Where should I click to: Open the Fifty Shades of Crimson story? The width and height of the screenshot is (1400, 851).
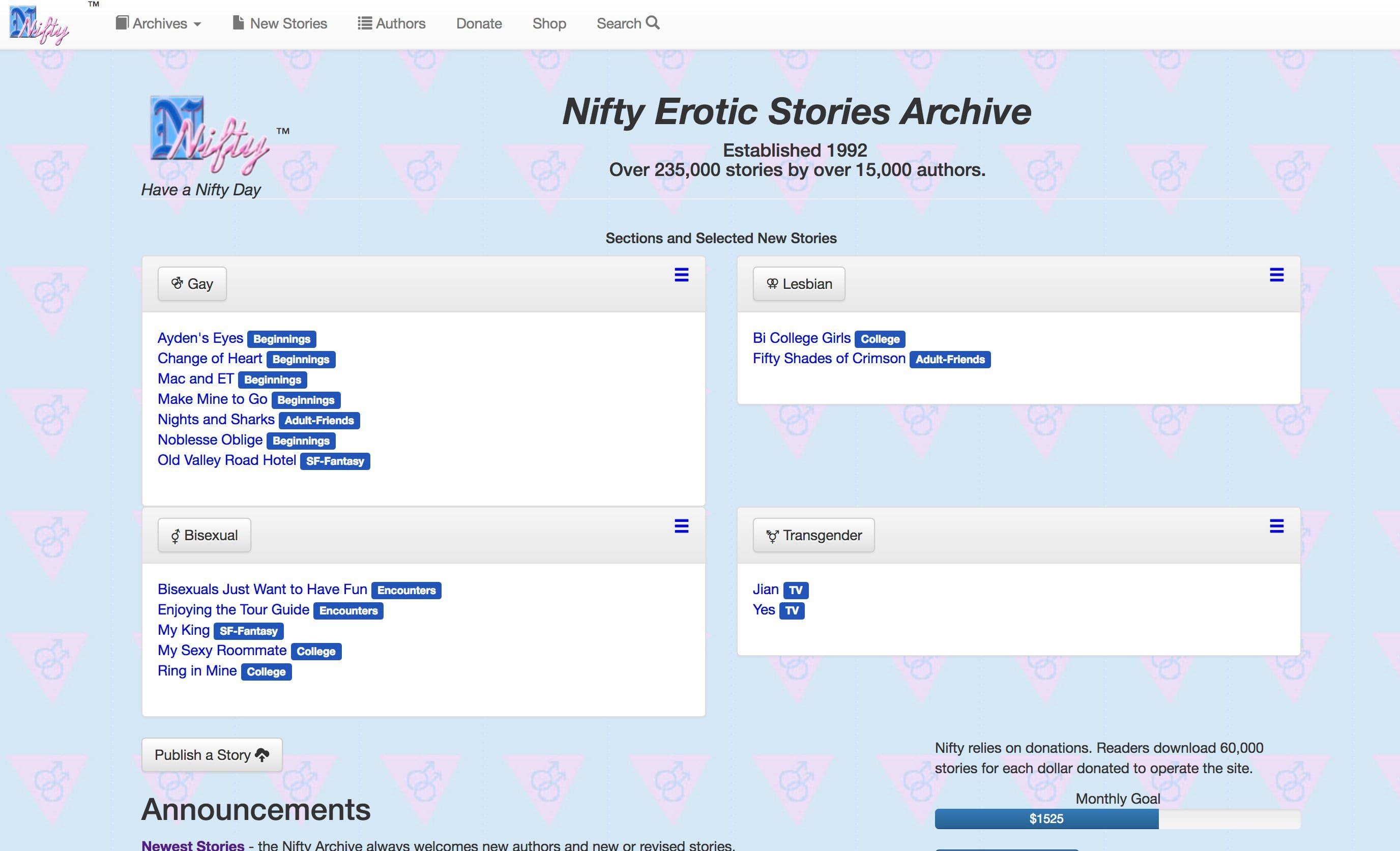point(829,359)
